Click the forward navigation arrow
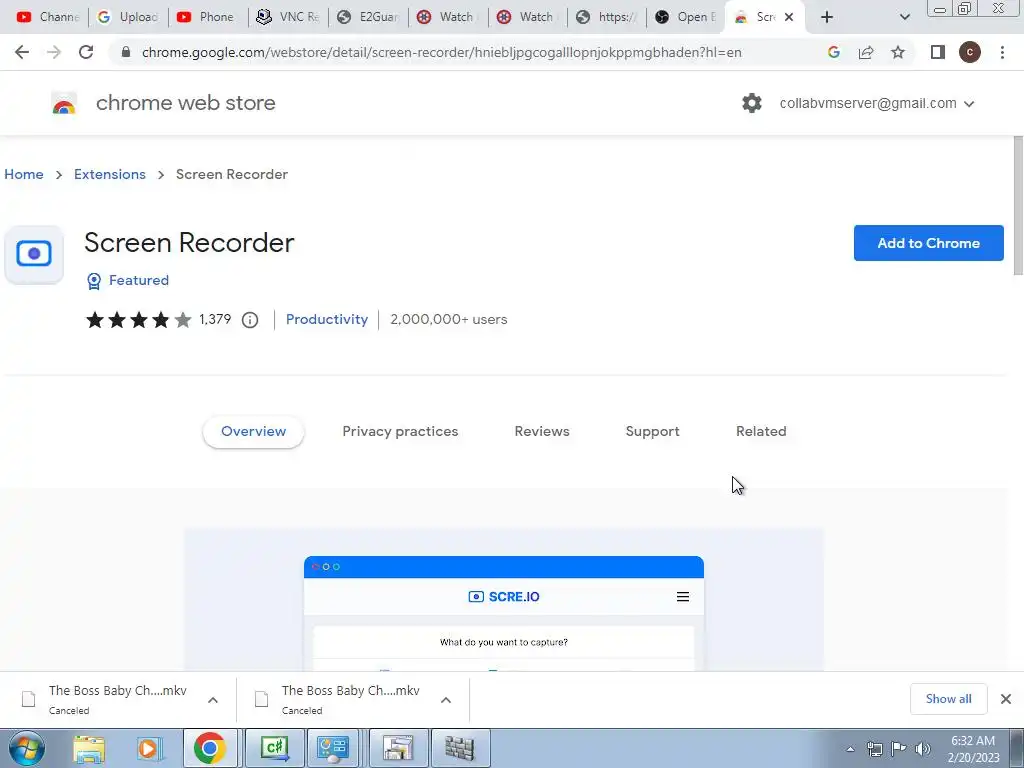Viewport: 1024px width, 768px height. 54,52
